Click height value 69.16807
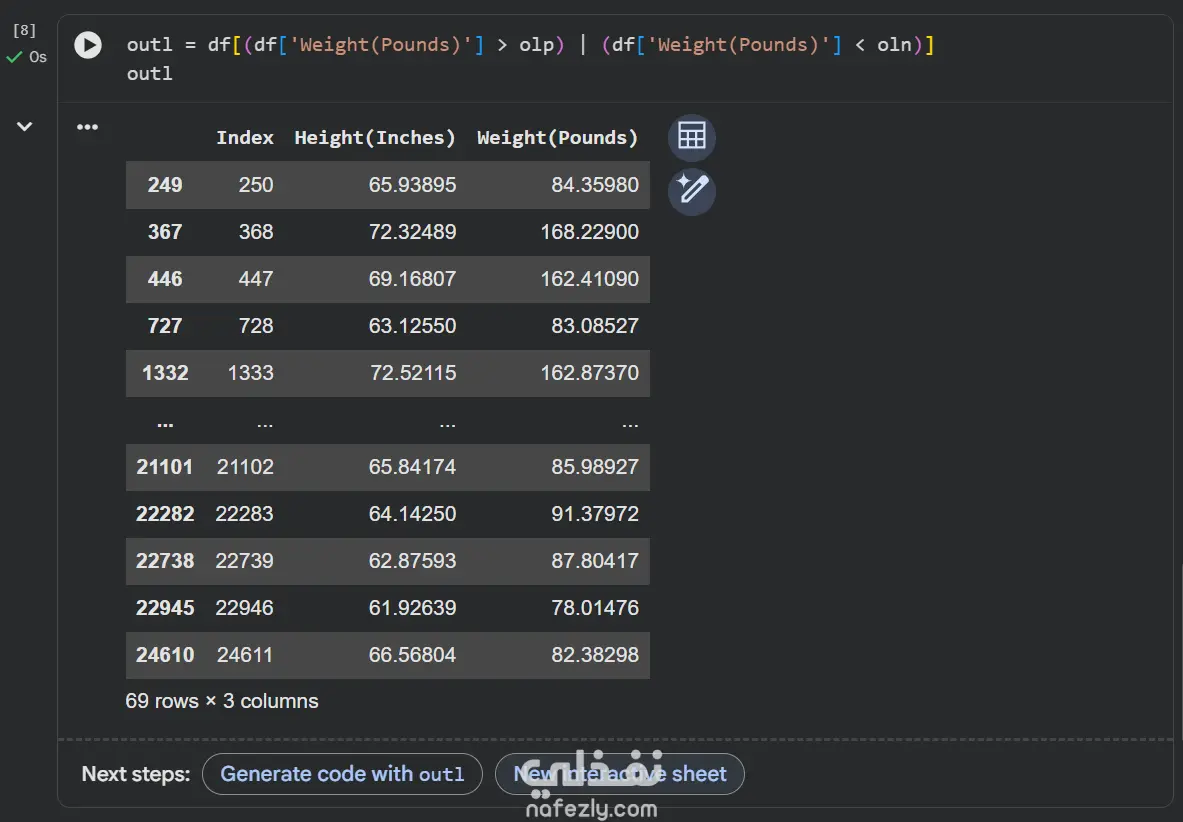The width and height of the screenshot is (1183, 822). tap(412, 279)
